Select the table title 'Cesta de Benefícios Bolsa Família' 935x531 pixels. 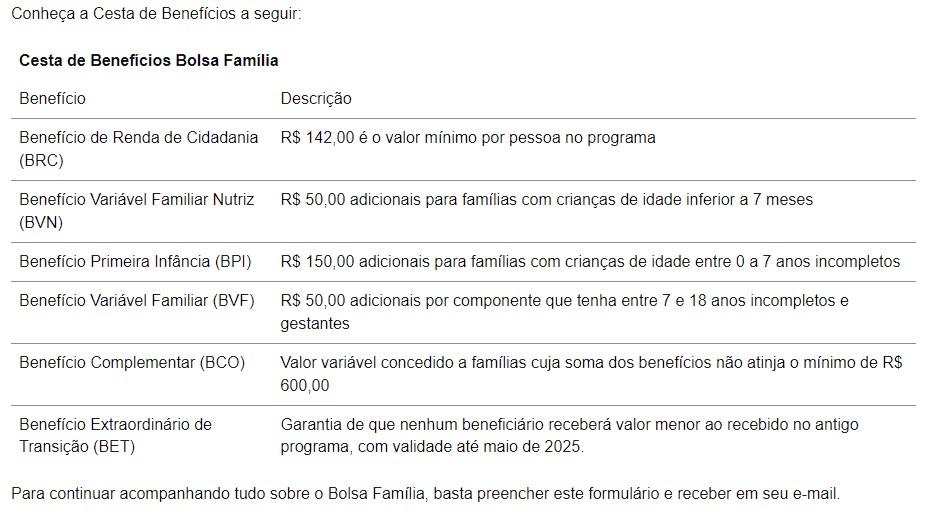click(148, 60)
